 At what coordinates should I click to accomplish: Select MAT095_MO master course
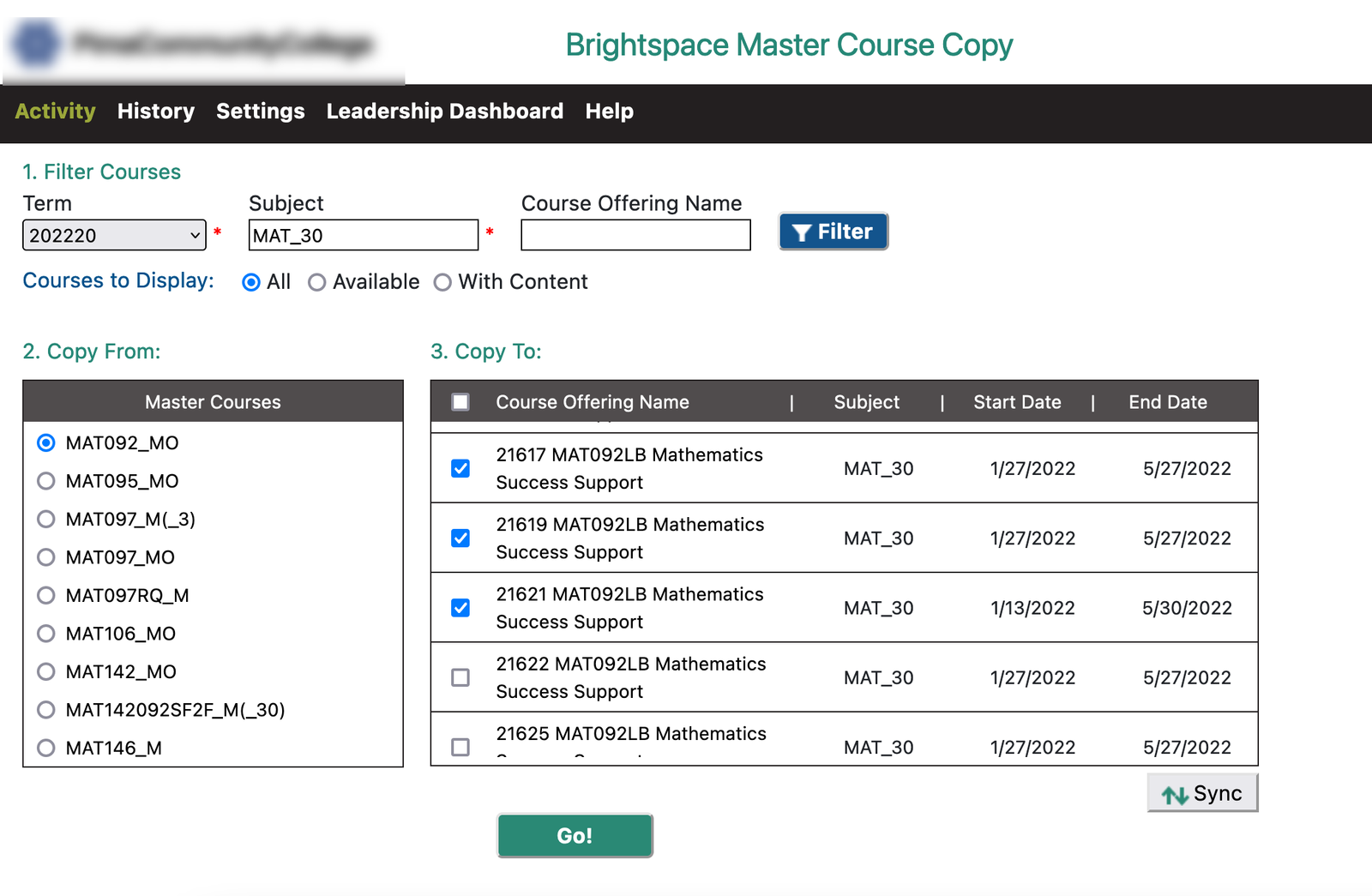click(46, 481)
